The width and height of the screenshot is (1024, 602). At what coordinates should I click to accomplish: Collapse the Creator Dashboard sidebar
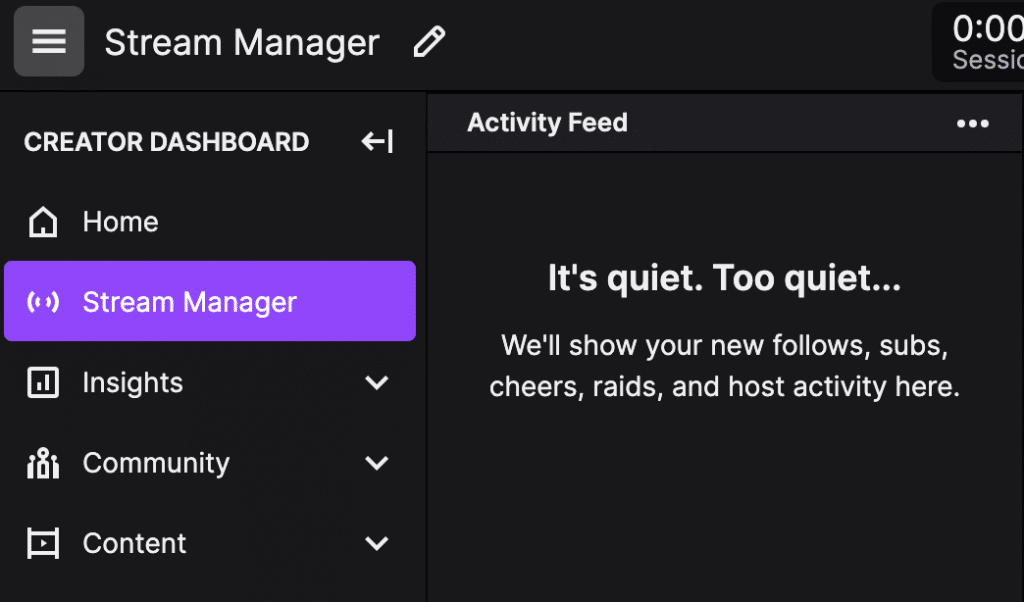pyautogui.click(x=376, y=141)
